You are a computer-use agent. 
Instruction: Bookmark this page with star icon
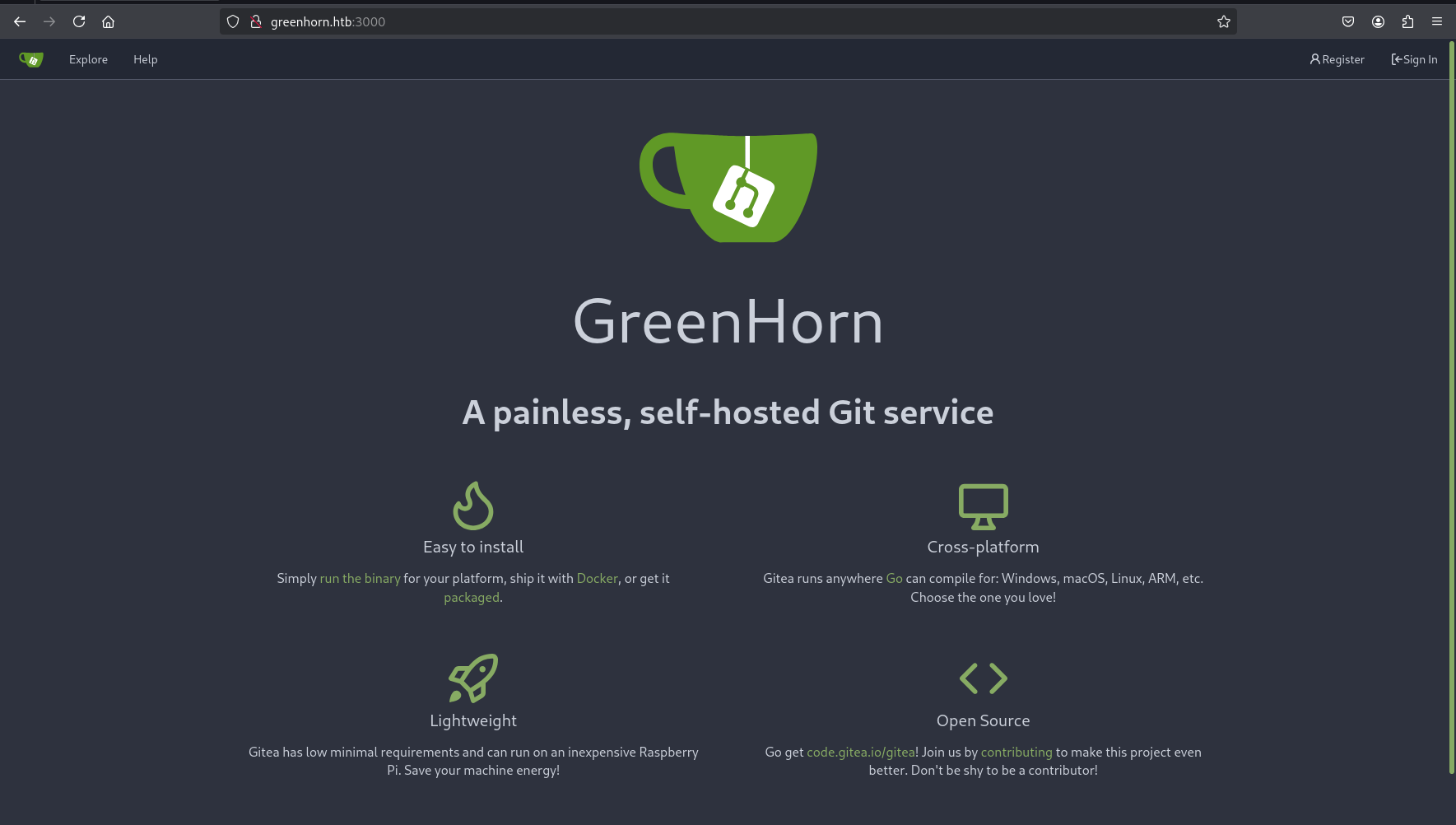[x=1223, y=21]
